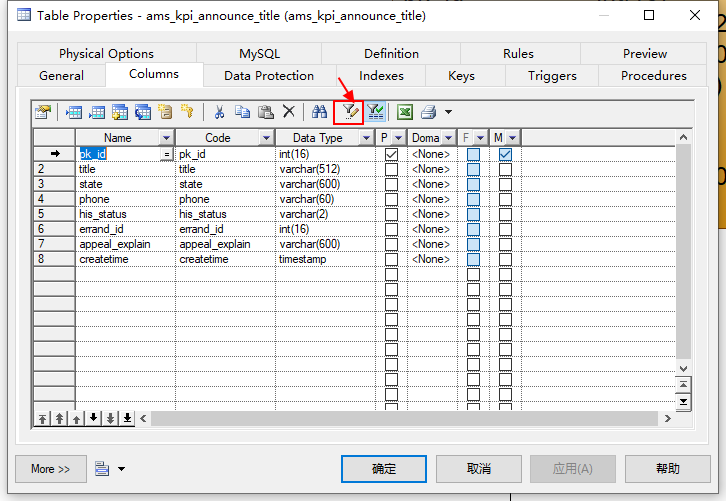Click the Create Key toolbar icon

(188, 112)
